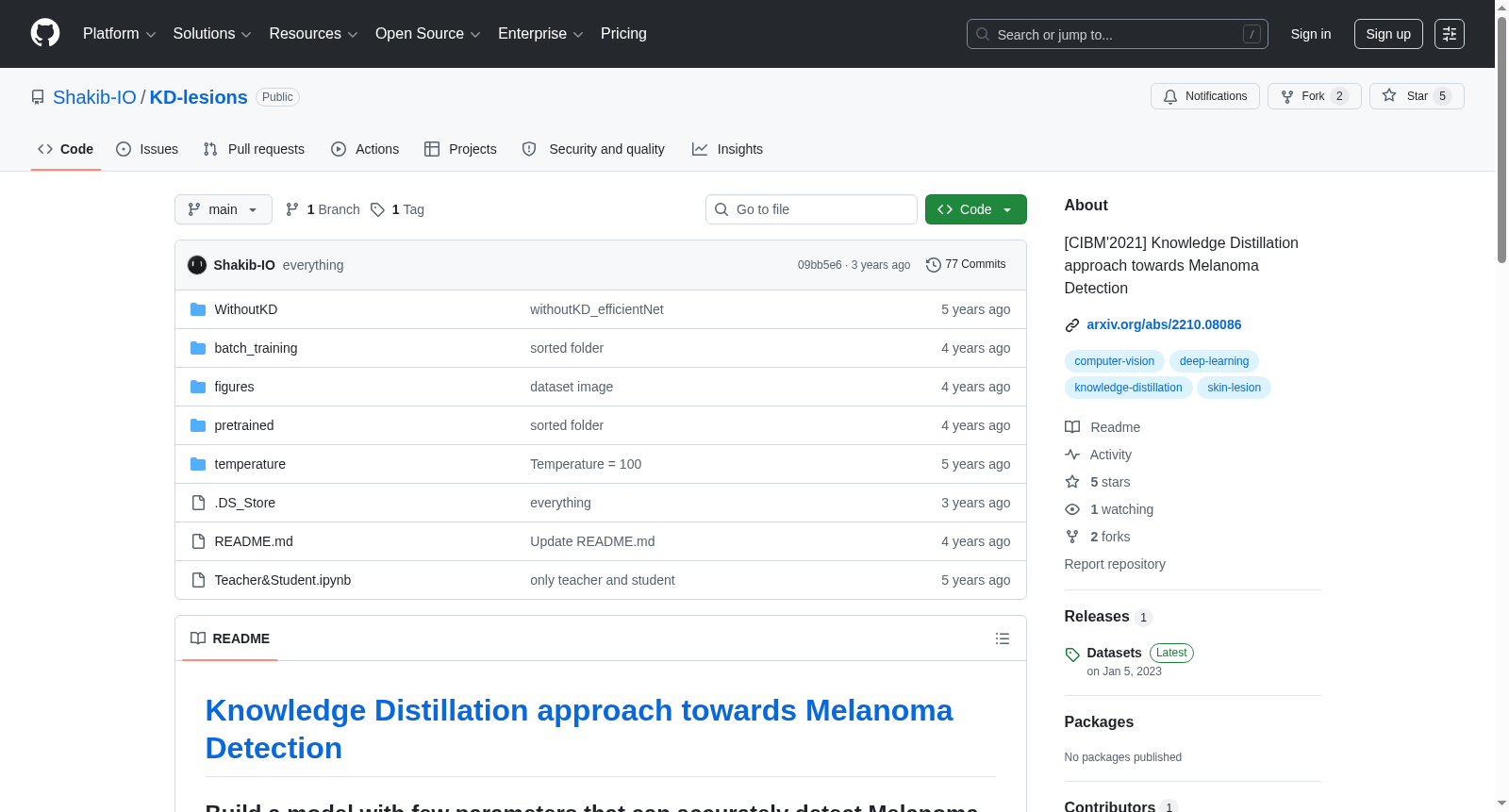
Task: Click the Sign in link
Action: click(x=1311, y=34)
